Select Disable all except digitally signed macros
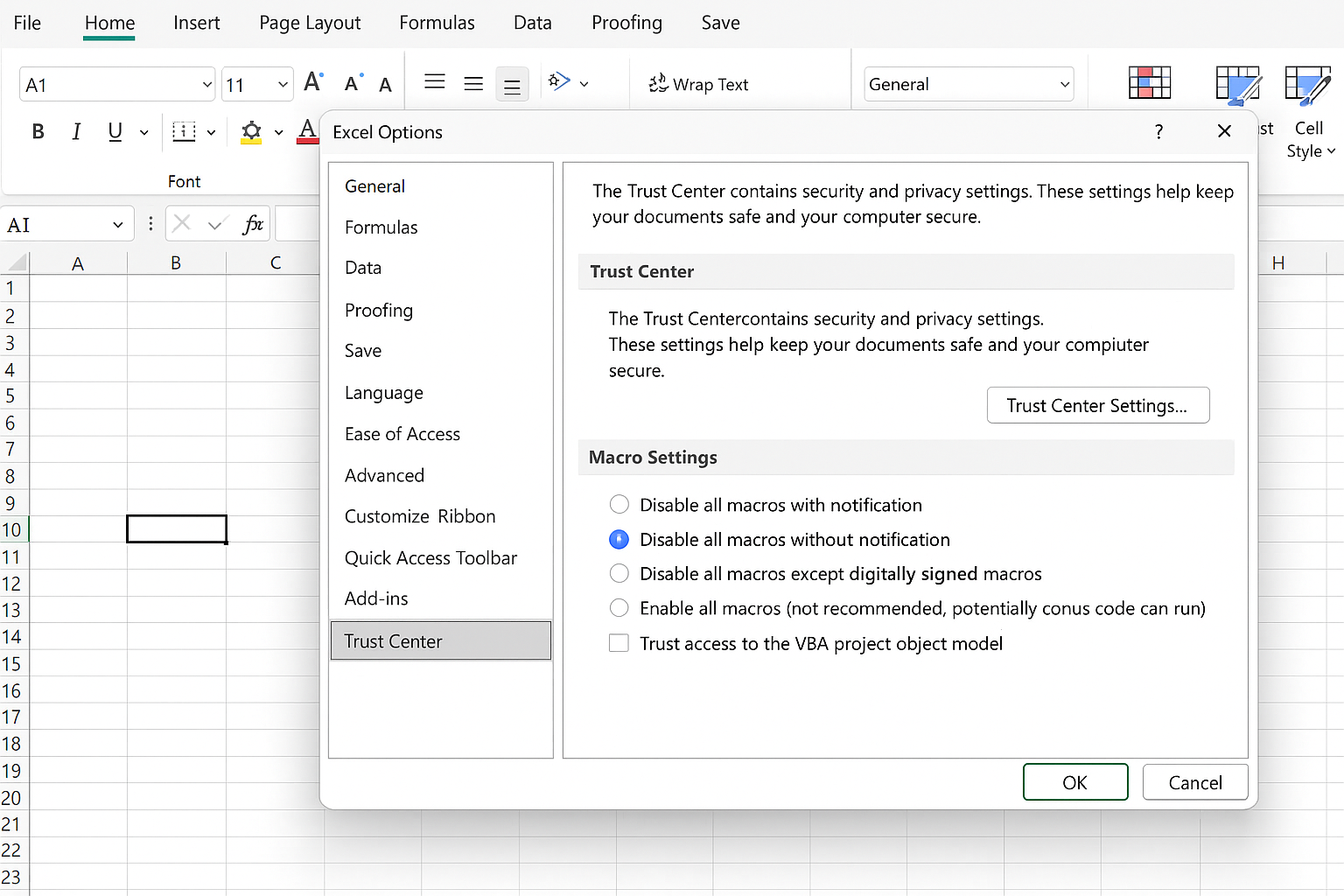The image size is (1344, 896). [x=619, y=573]
